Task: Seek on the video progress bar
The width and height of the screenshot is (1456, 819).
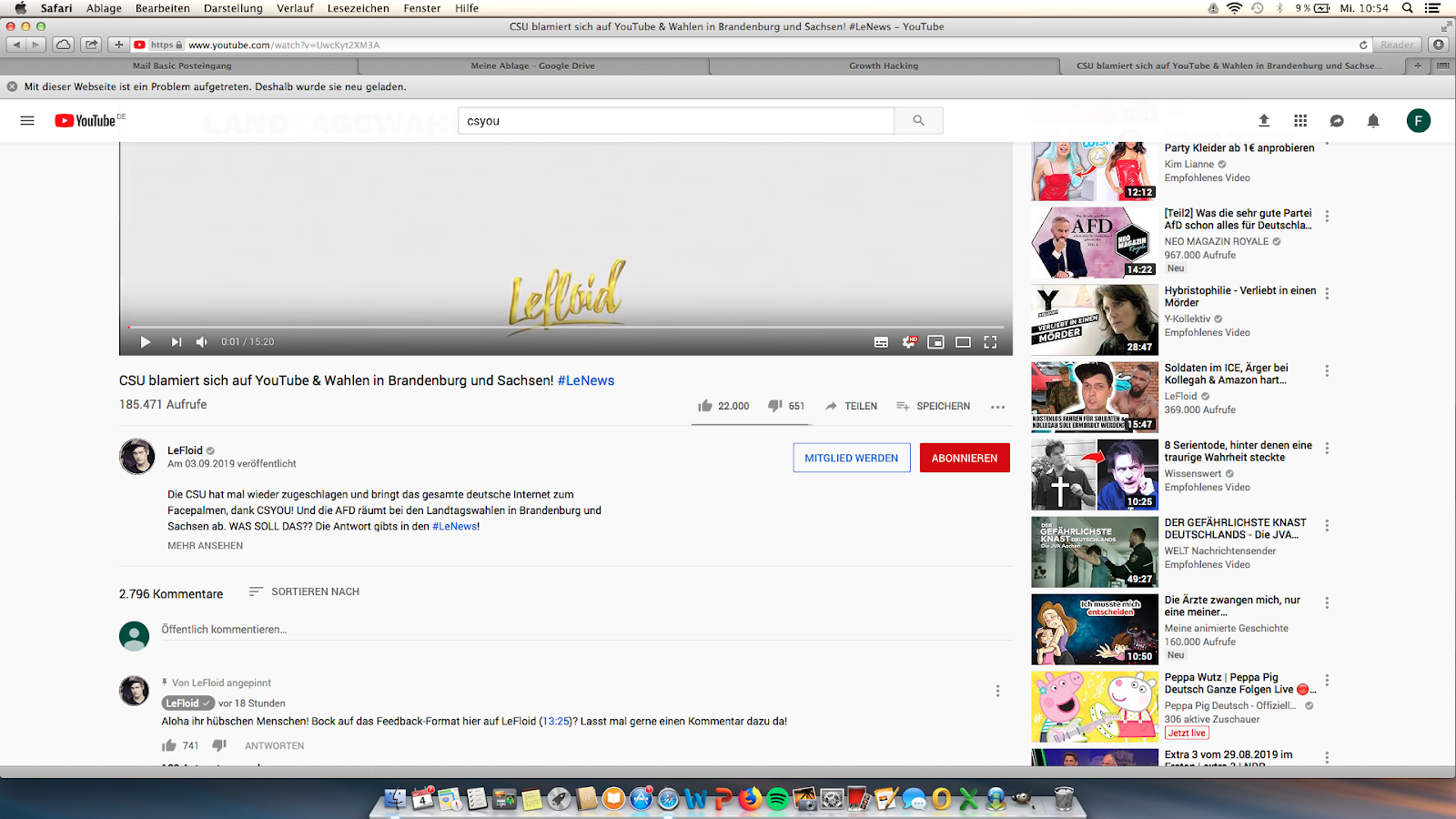Action: coord(565,327)
